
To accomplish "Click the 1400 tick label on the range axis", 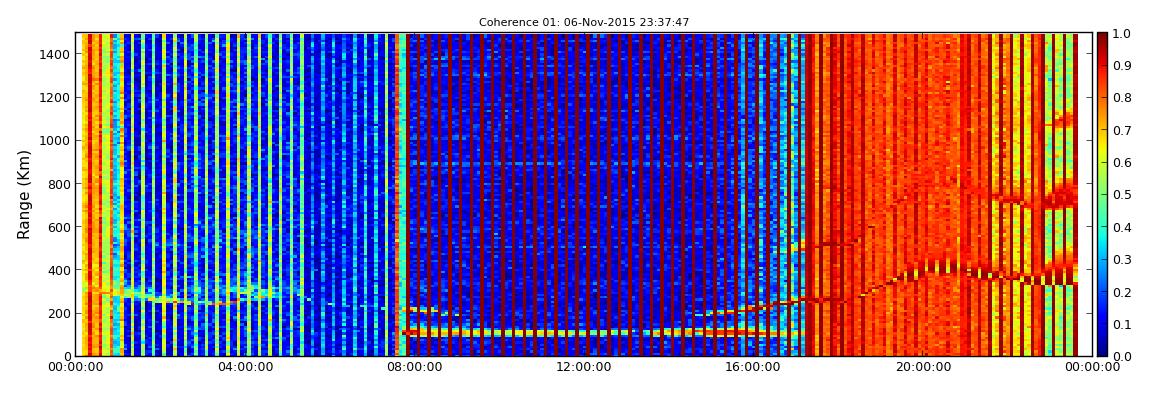I will tap(56, 54).
